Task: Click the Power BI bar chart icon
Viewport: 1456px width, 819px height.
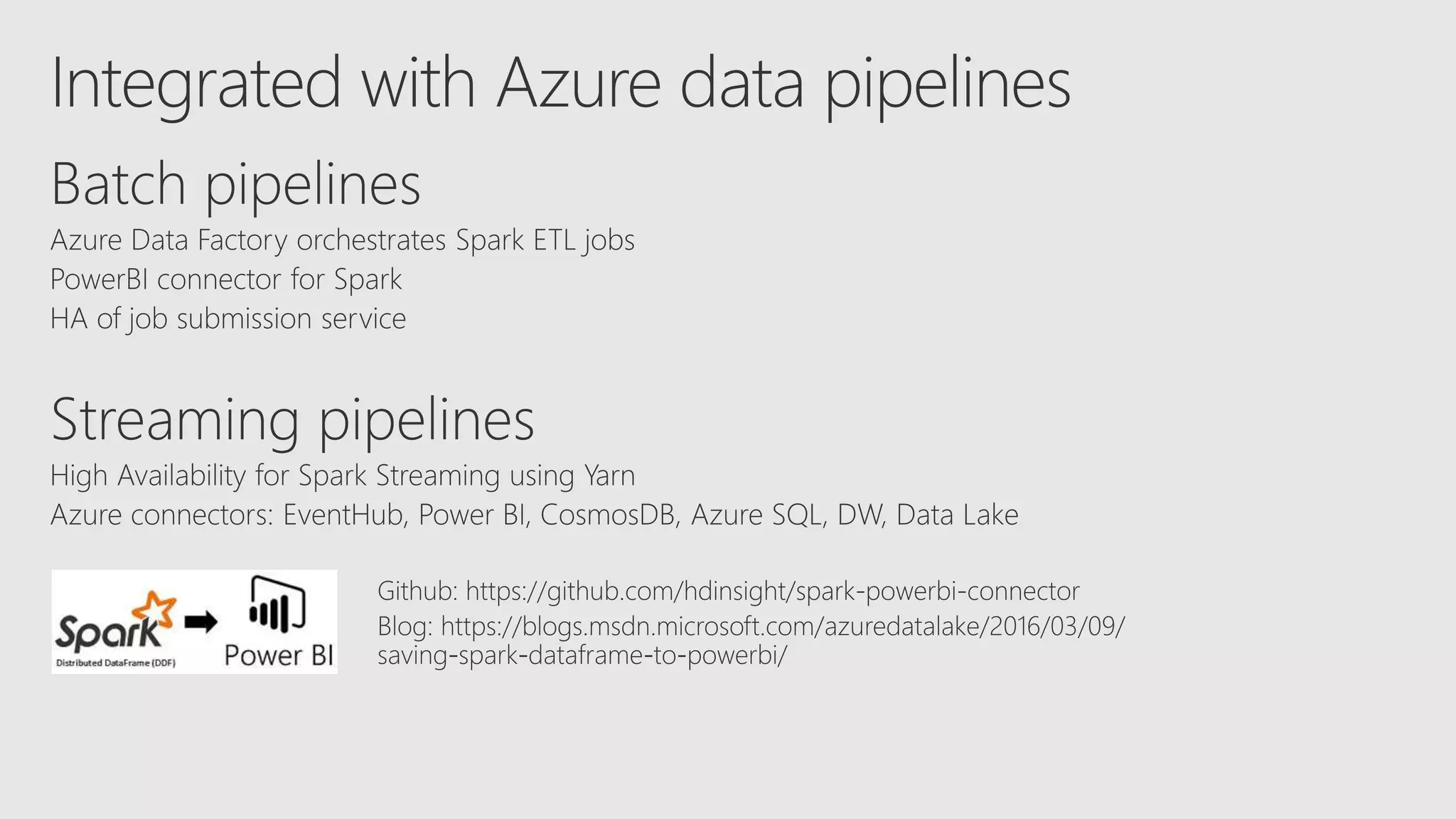Action: pyautogui.click(x=277, y=604)
